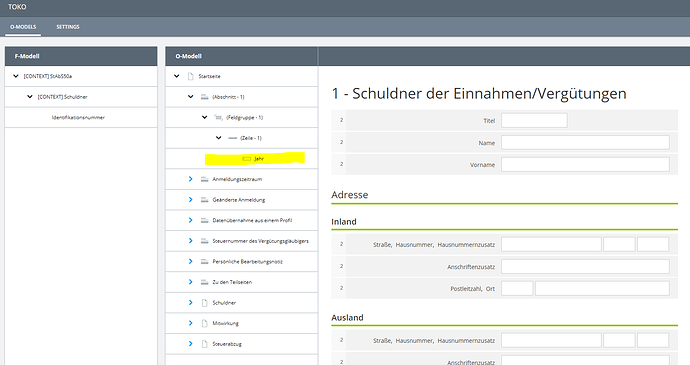Click Persönliche Bearbeitungsnotiz section icon

[x=205, y=262]
